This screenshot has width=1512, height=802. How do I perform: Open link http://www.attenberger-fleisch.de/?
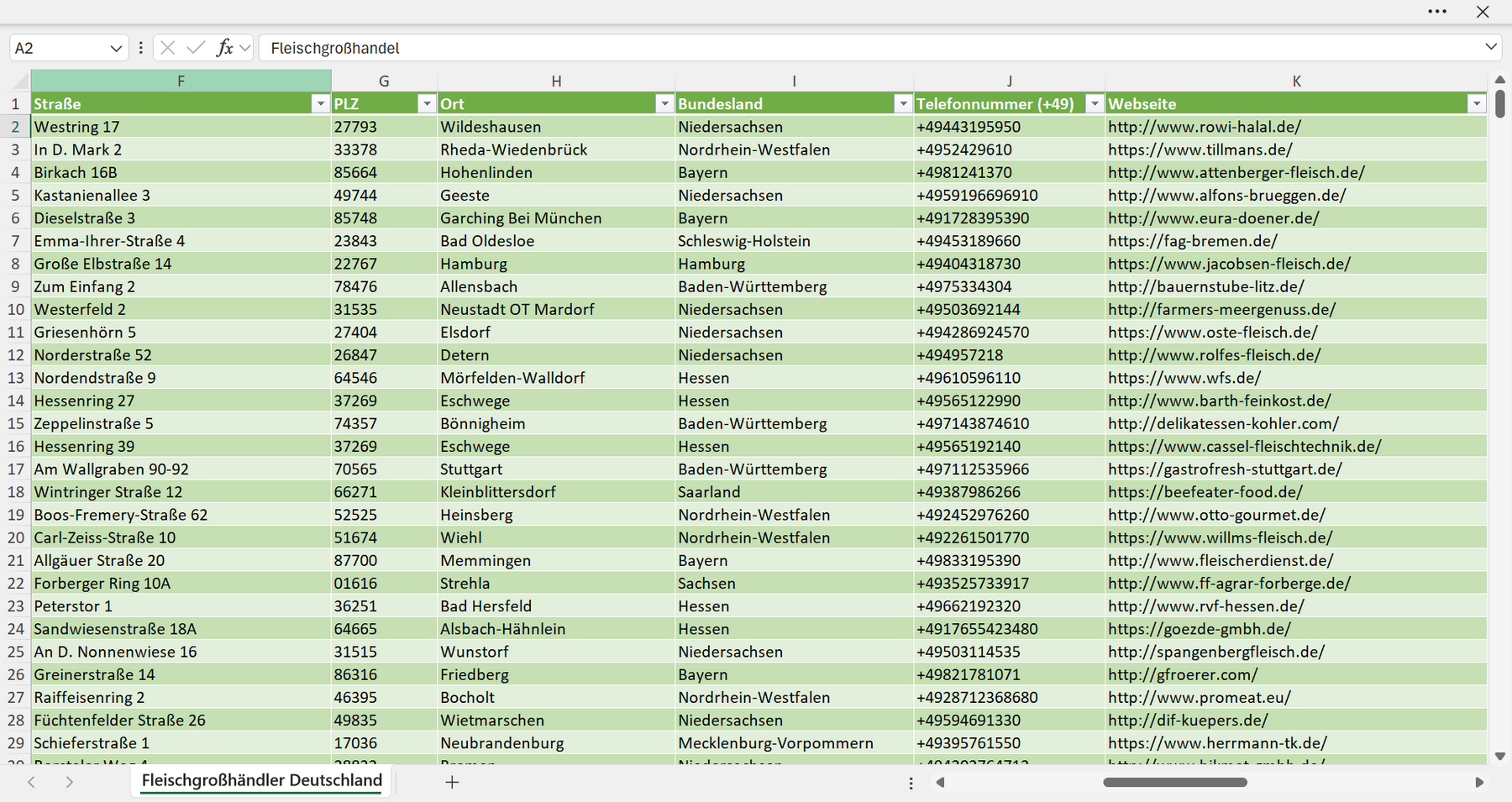(x=1236, y=172)
